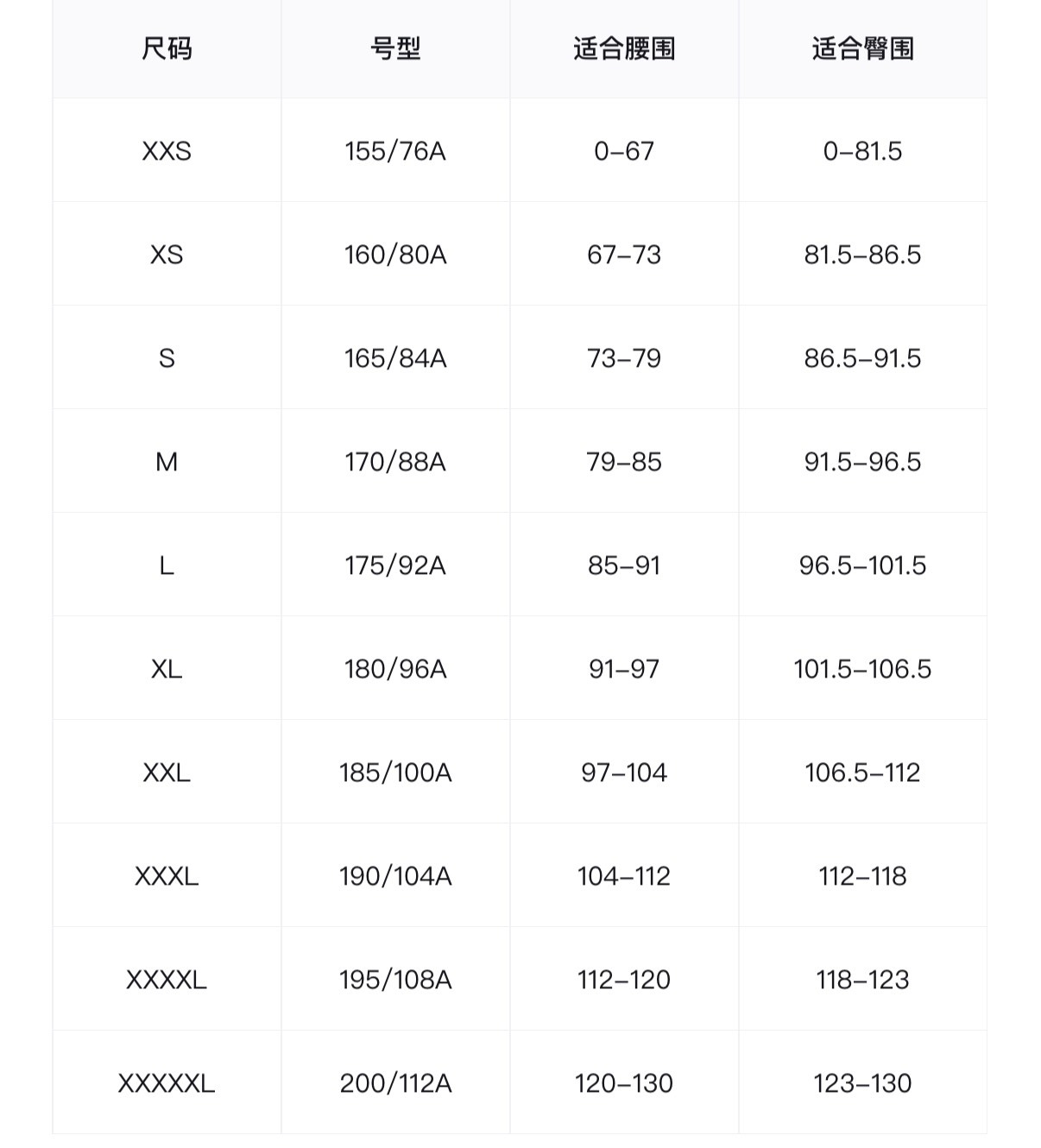Click the waist range 120–130 cell

coord(624,1083)
